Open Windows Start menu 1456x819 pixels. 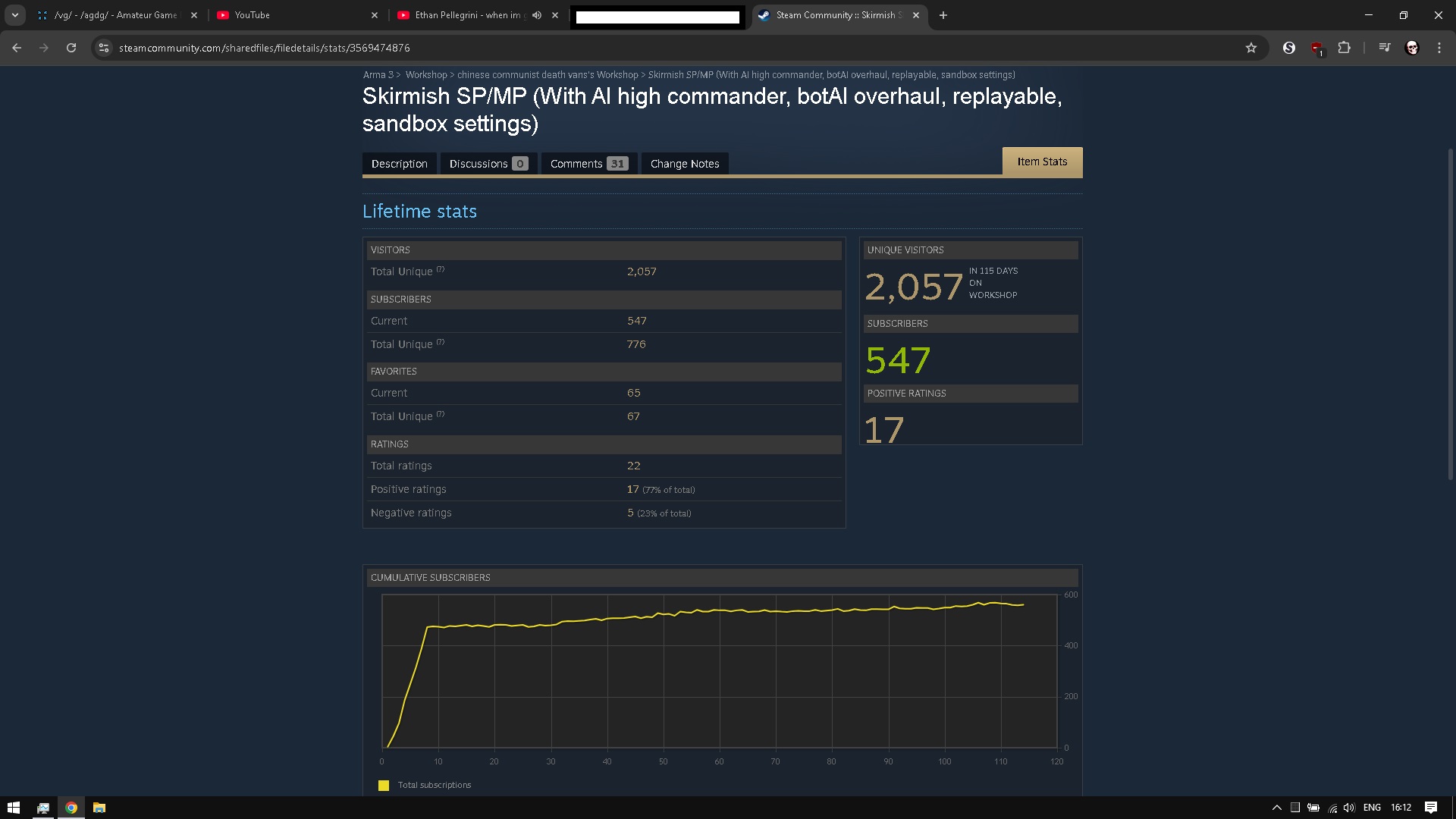pos(13,808)
